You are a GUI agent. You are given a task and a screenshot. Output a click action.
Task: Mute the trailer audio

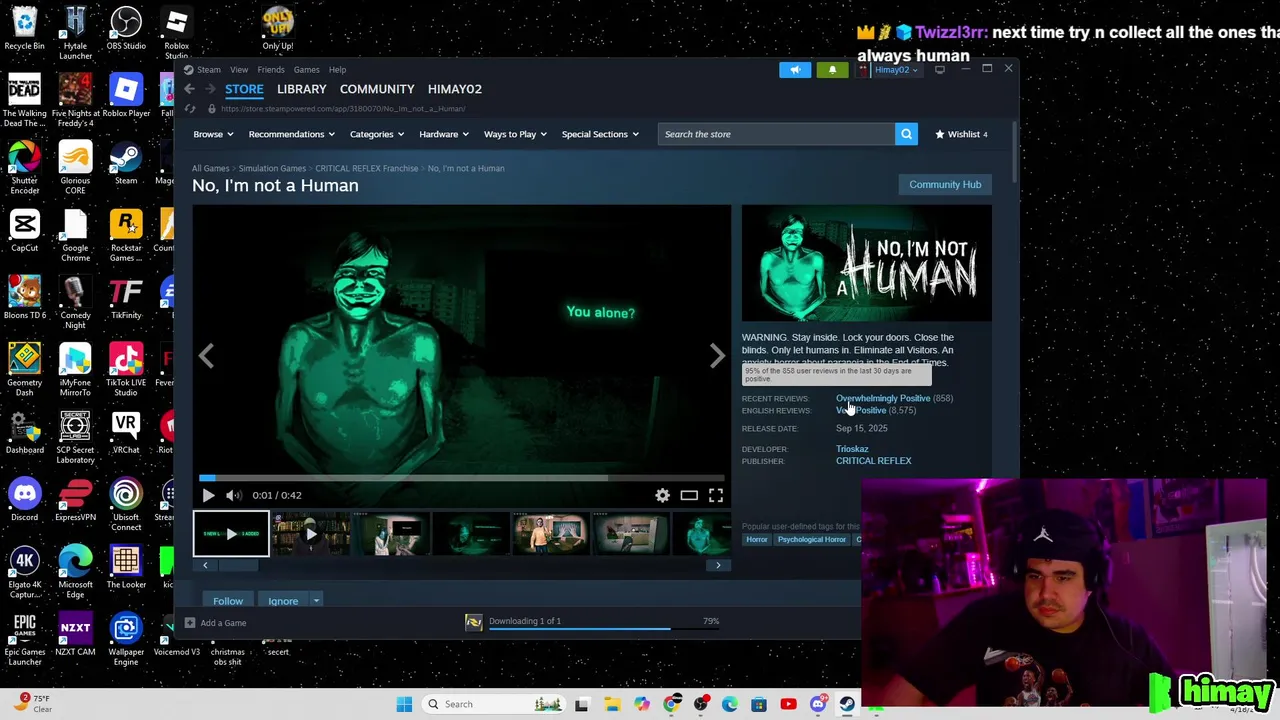pos(233,495)
